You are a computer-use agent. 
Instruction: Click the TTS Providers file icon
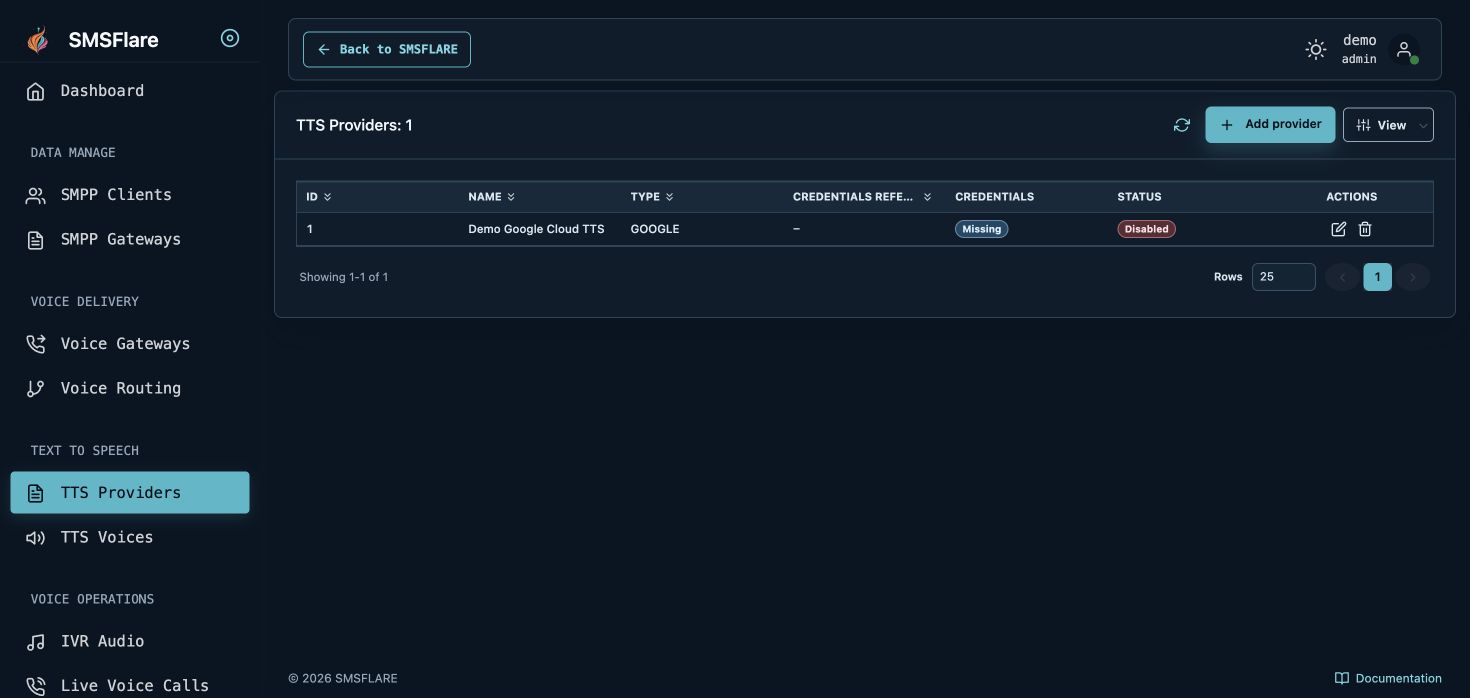click(x=36, y=493)
